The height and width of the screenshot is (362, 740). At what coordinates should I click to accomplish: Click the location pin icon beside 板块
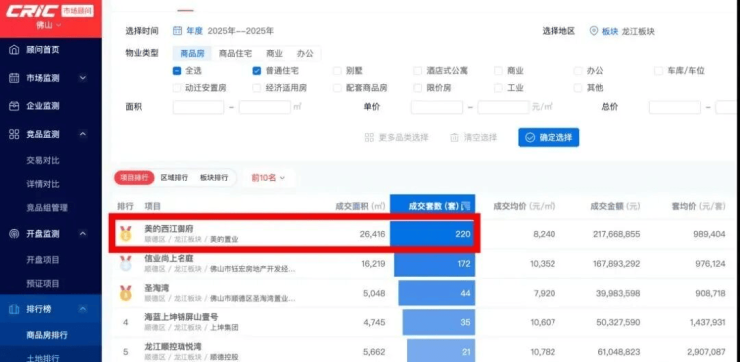click(x=594, y=31)
